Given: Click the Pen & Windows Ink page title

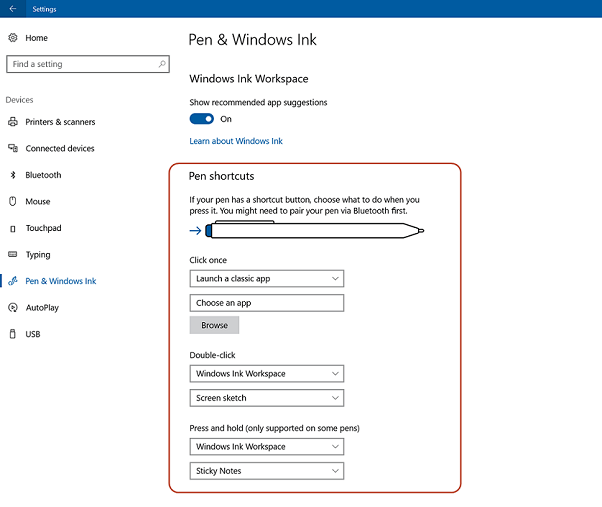Looking at the screenshot, I should coord(253,40).
